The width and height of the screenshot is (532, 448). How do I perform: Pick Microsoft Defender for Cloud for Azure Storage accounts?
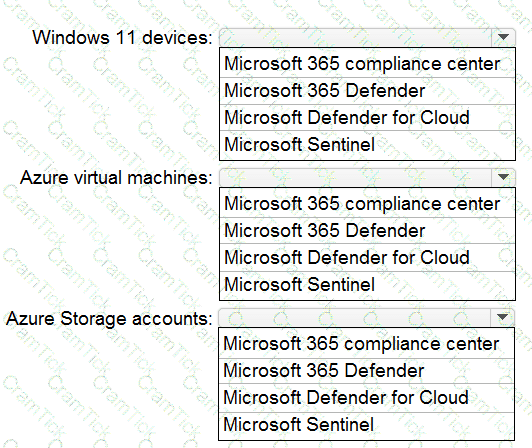point(366,398)
